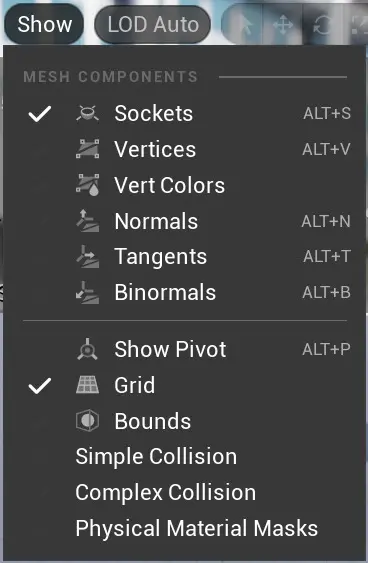Activate the rotate tool in toolbar
This screenshot has width=368, height=563.
tap(322, 25)
